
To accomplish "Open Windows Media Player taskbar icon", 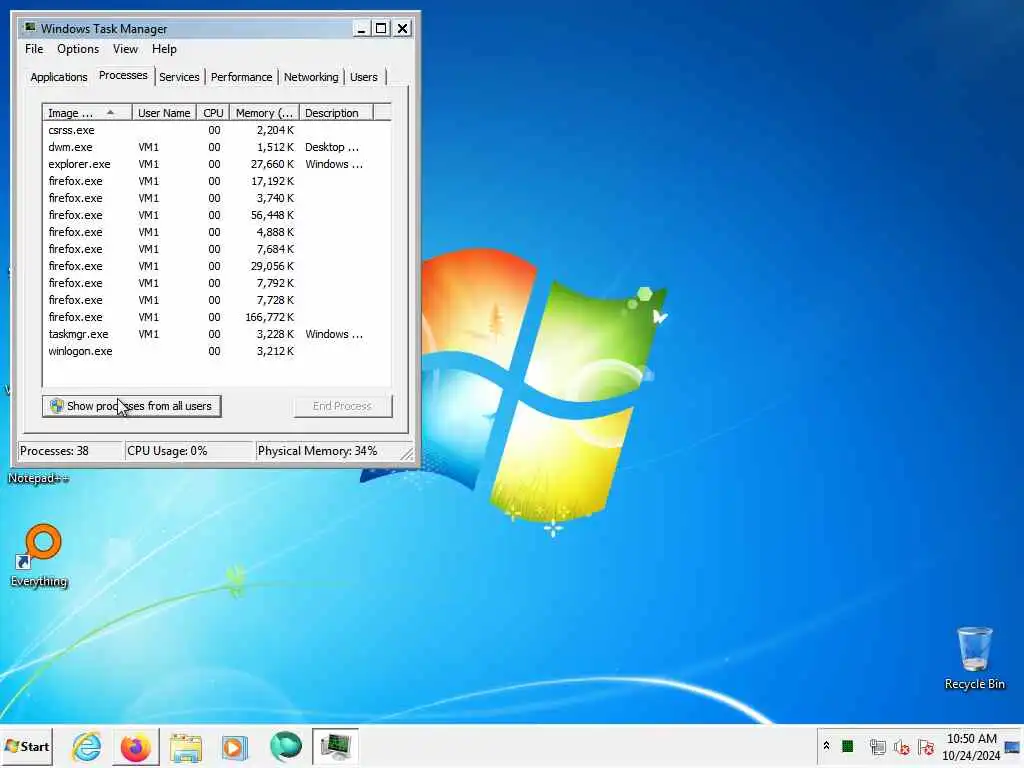I will coord(235,746).
